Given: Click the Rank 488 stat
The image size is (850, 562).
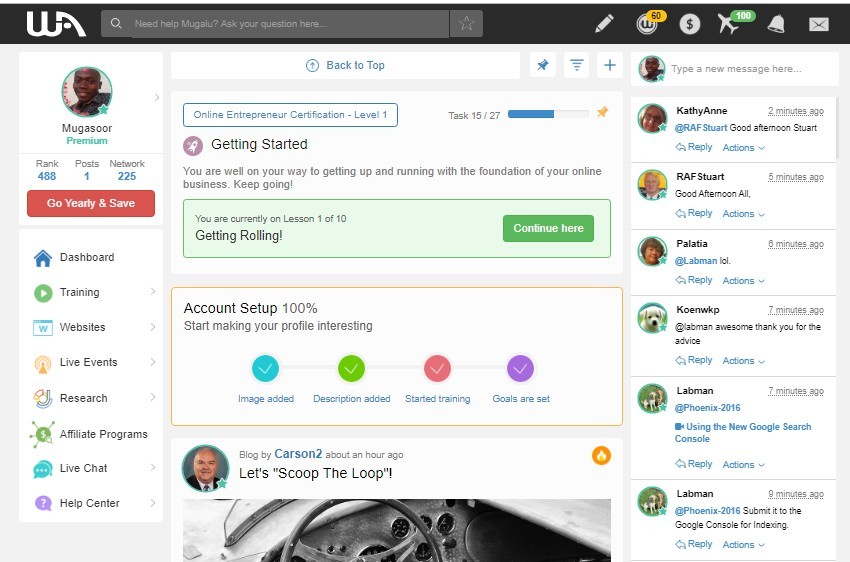Looking at the screenshot, I should [x=47, y=170].
